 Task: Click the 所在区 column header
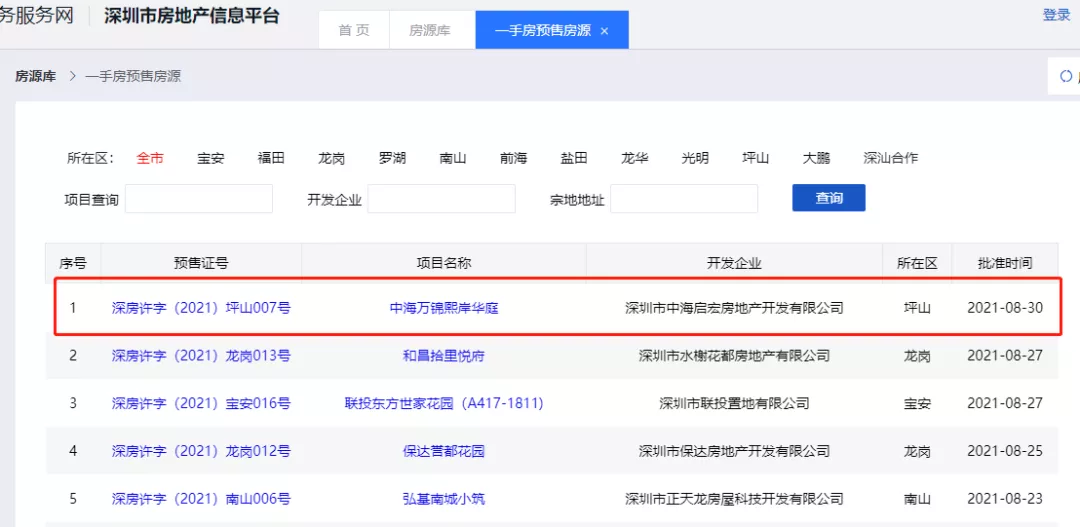(x=917, y=262)
